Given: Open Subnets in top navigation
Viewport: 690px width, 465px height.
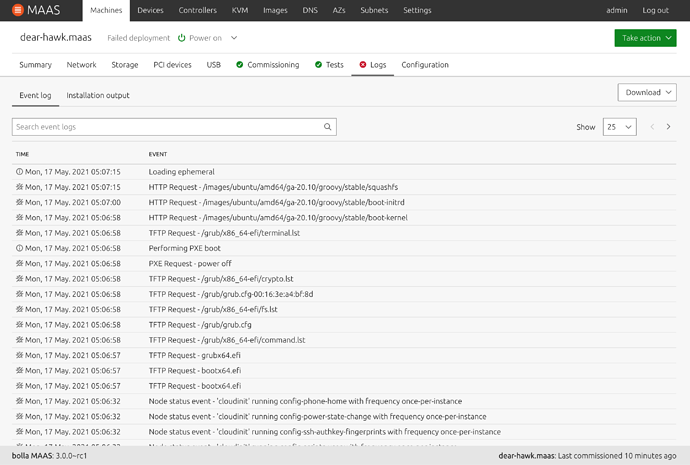Looking at the screenshot, I should (372, 10).
